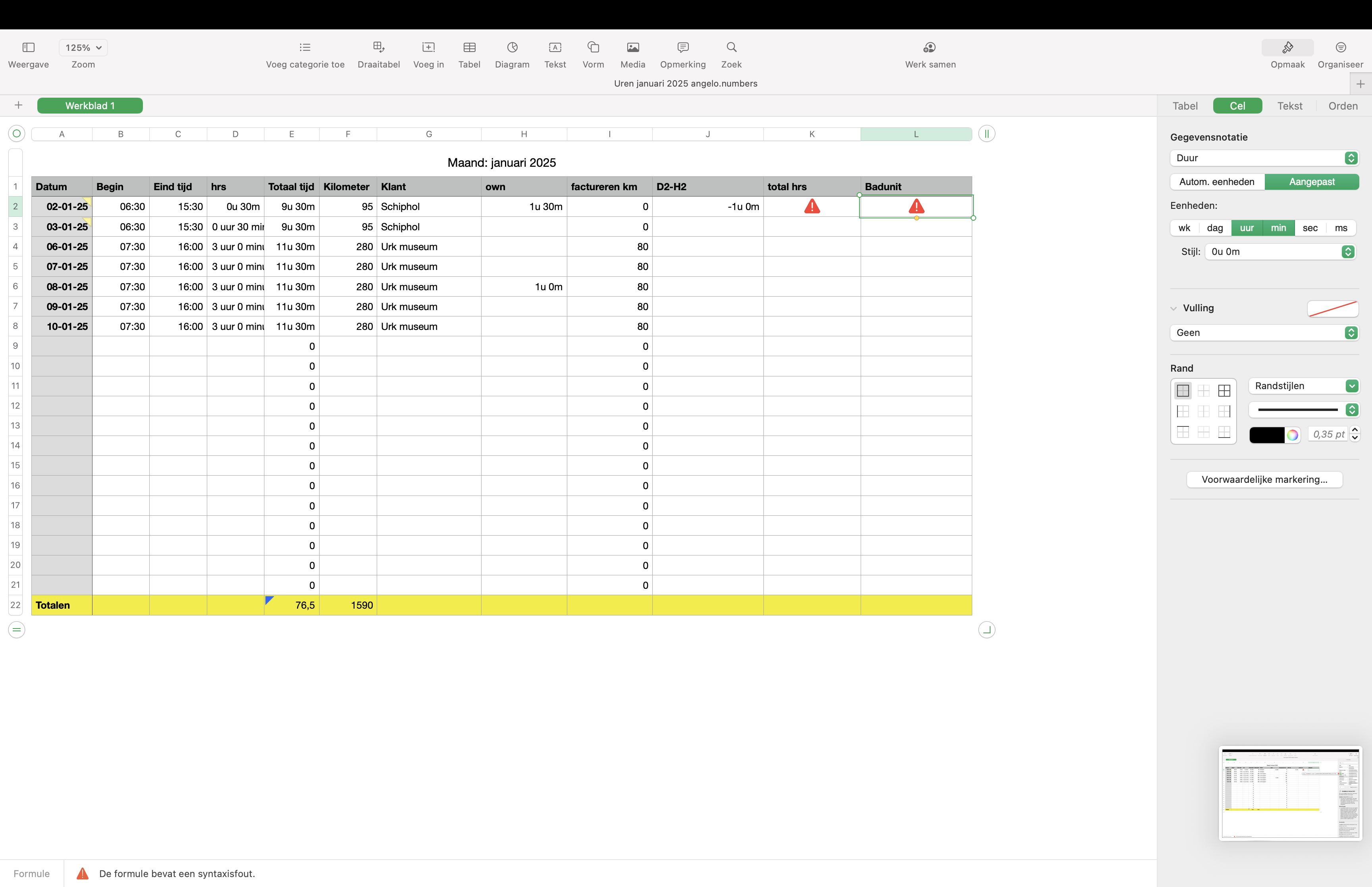Click Voorwaardelijke markering button

[1264, 480]
